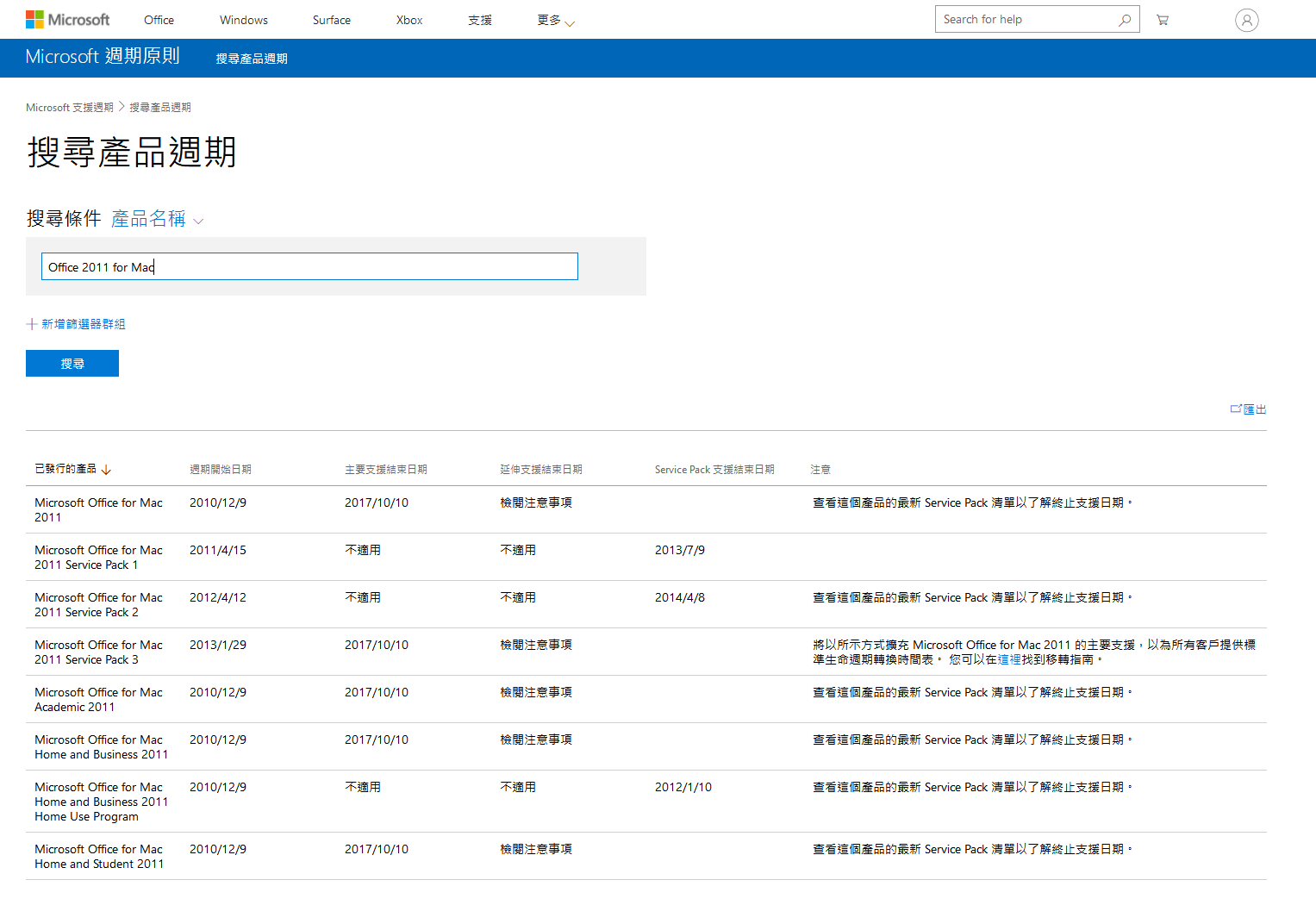Click the 主要支援結束日期 column header
This screenshot has width=1316, height=905.
pyautogui.click(x=386, y=470)
